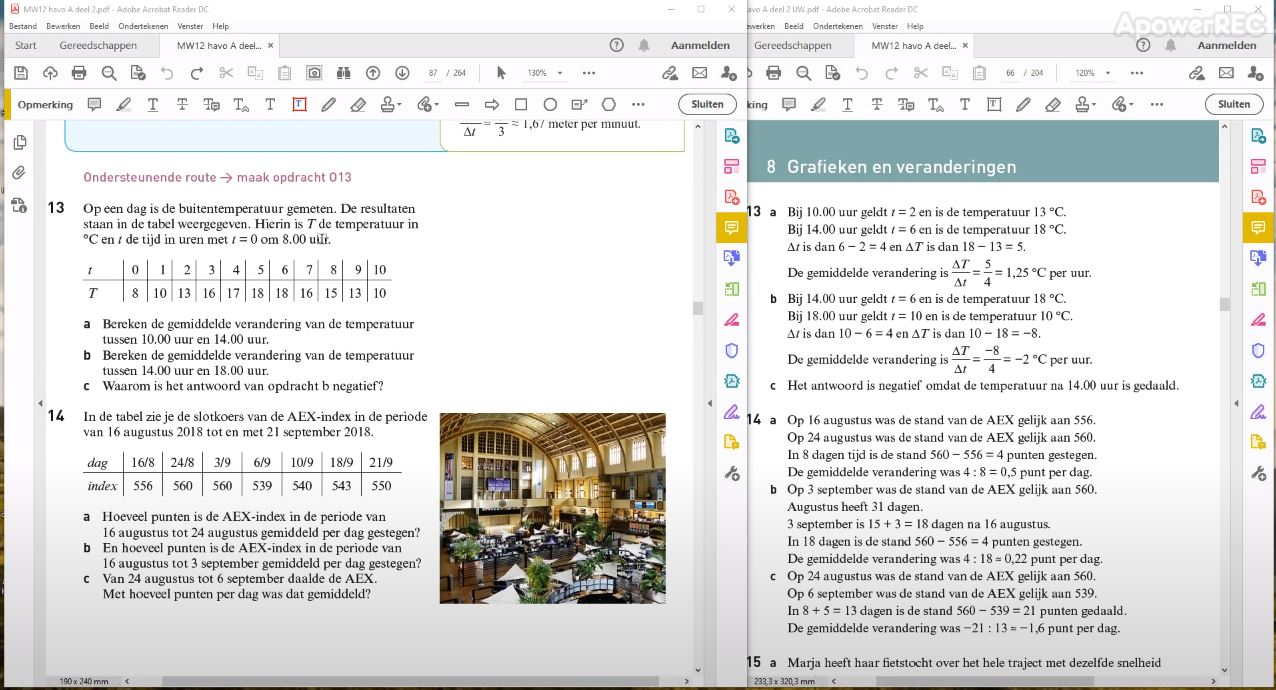Select the draw polygon tool
The image size is (1276, 690).
click(x=608, y=104)
